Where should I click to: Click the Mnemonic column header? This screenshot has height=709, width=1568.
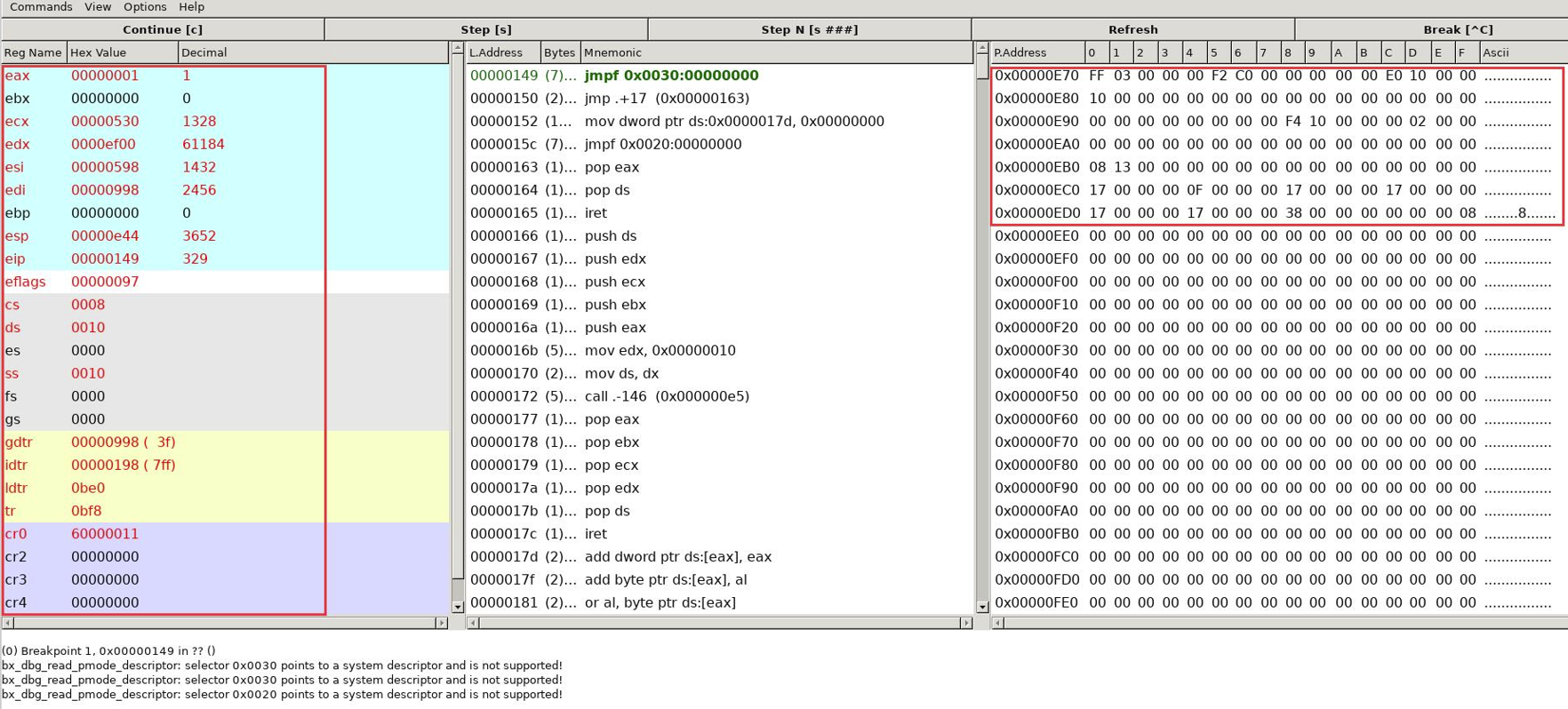pos(777,52)
